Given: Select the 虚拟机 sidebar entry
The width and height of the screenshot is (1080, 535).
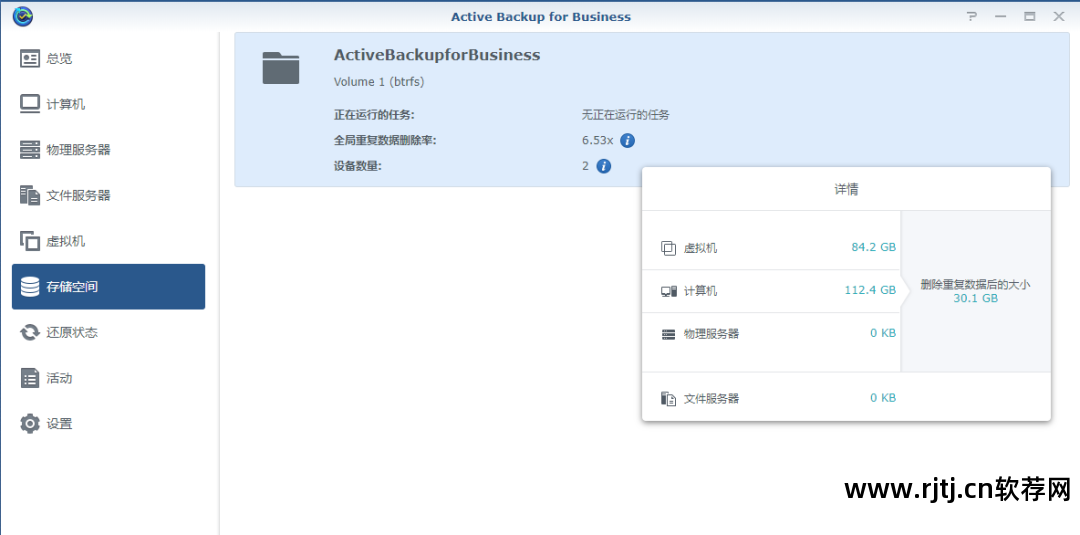Looking at the screenshot, I should 108,241.
